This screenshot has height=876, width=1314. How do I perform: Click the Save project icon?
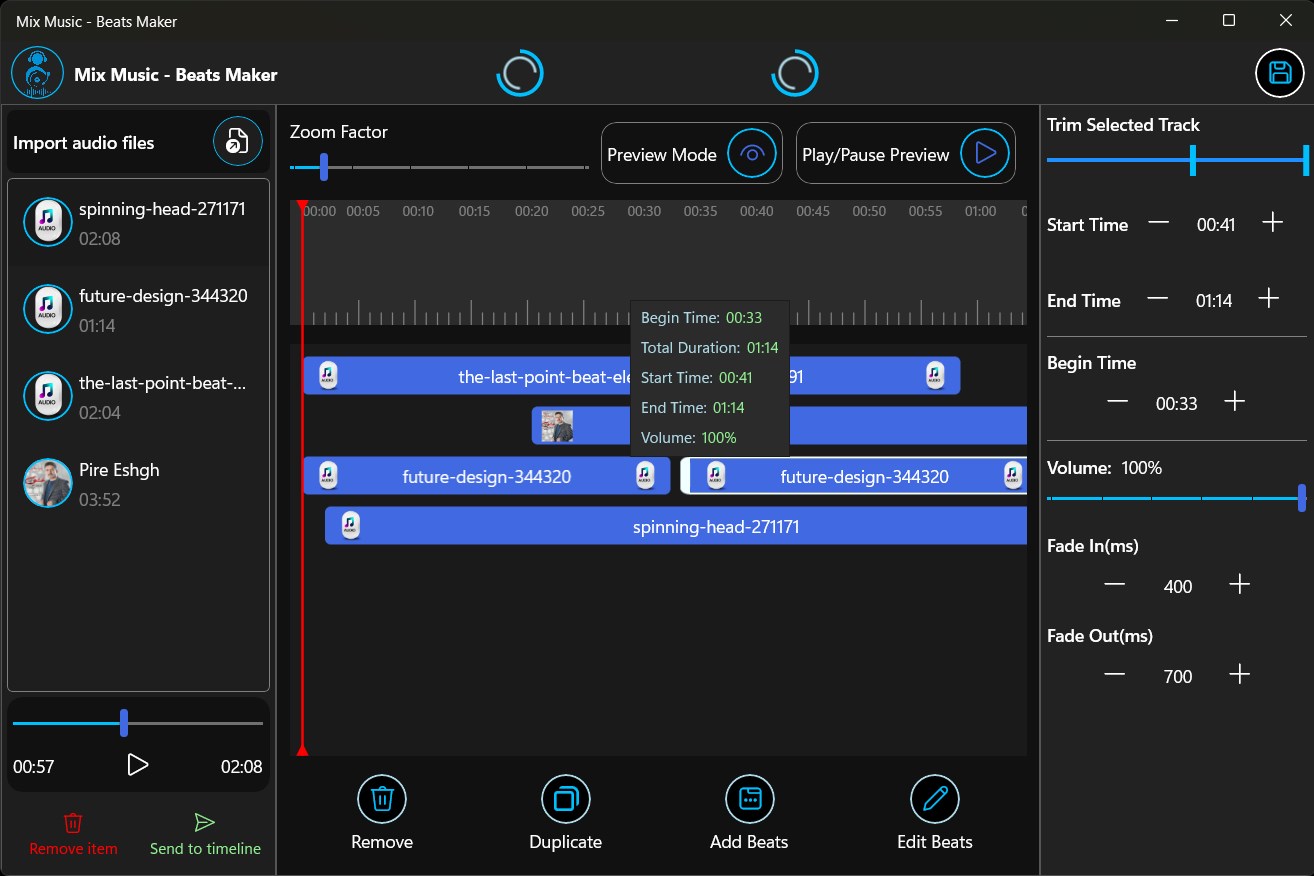(x=1279, y=72)
